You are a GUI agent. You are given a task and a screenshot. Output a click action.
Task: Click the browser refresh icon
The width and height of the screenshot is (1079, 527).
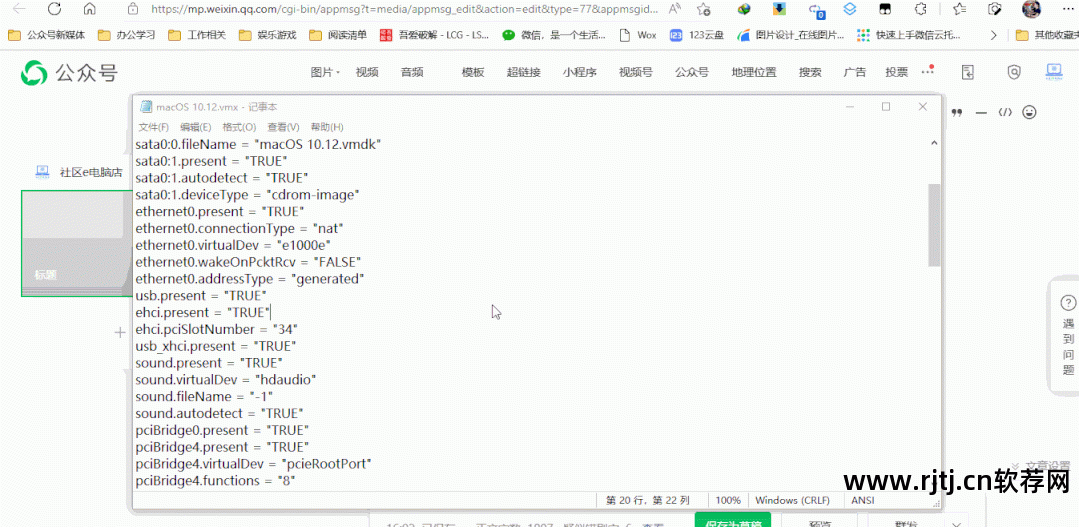(54, 9)
